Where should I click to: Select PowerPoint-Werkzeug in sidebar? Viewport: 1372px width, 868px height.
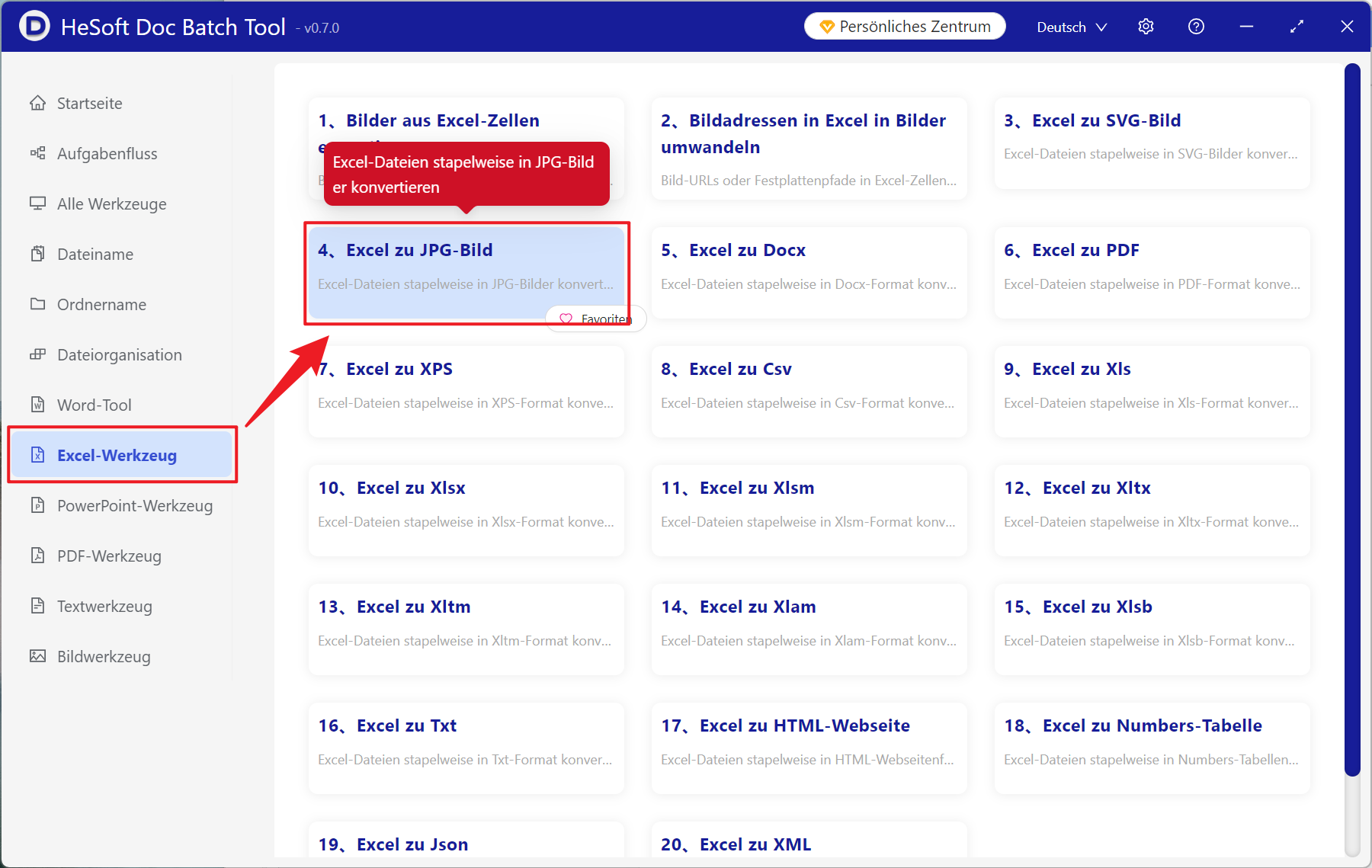(122, 505)
